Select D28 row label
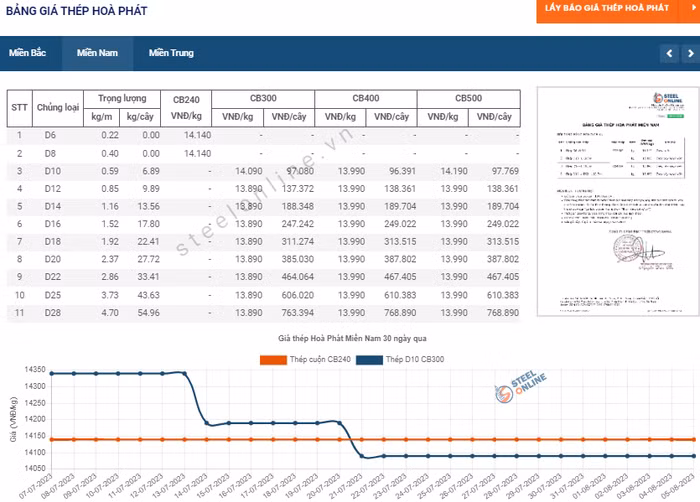 click(x=53, y=313)
